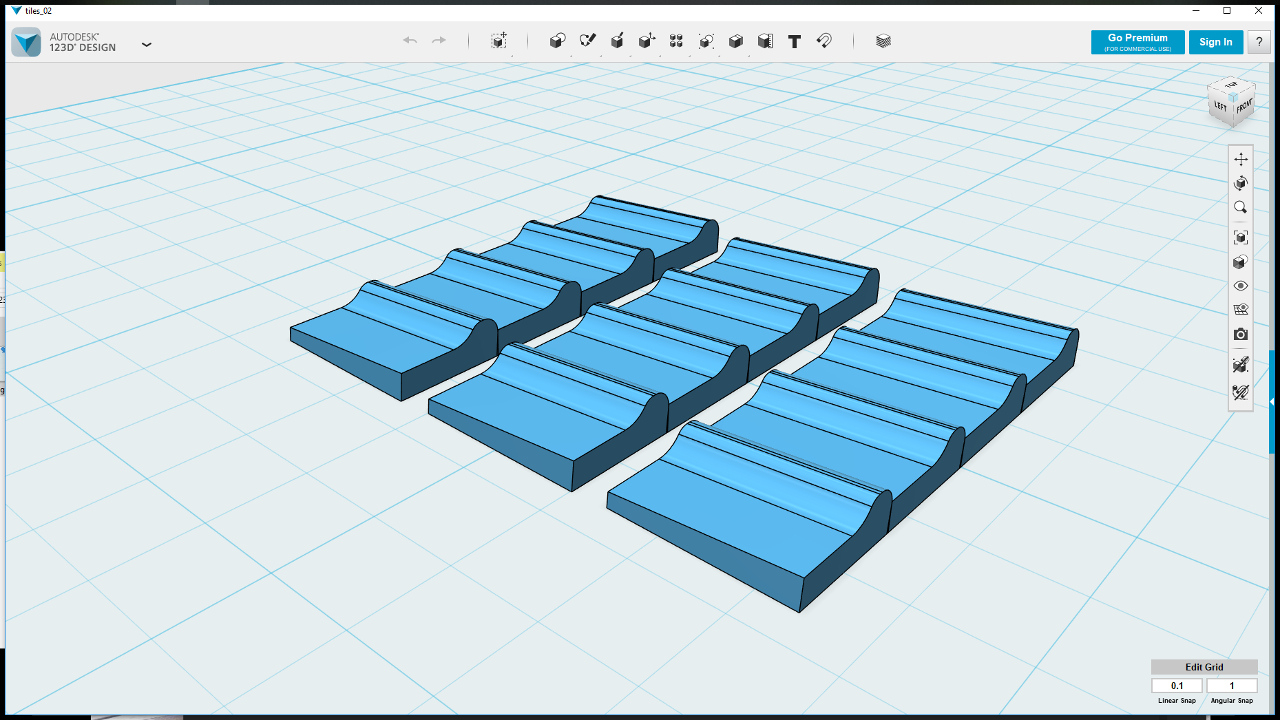The image size is (1280, 720).
Task: Toggle grid visibility in the navigation bar
Action: [x=1241, y=310]
